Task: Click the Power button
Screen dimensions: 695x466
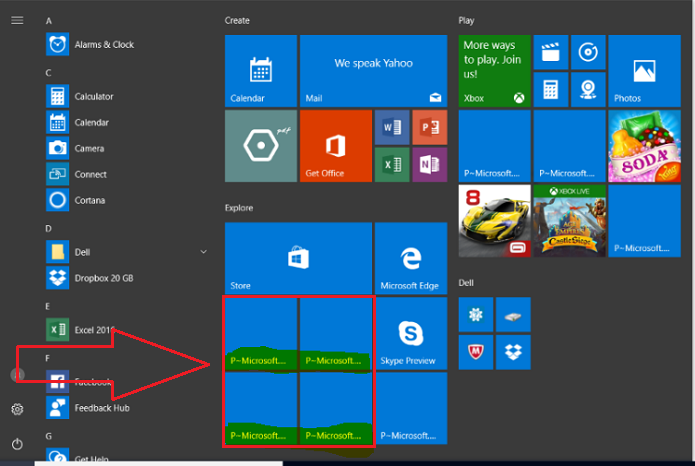Action: pyautogui.click(x=17, y=444)
